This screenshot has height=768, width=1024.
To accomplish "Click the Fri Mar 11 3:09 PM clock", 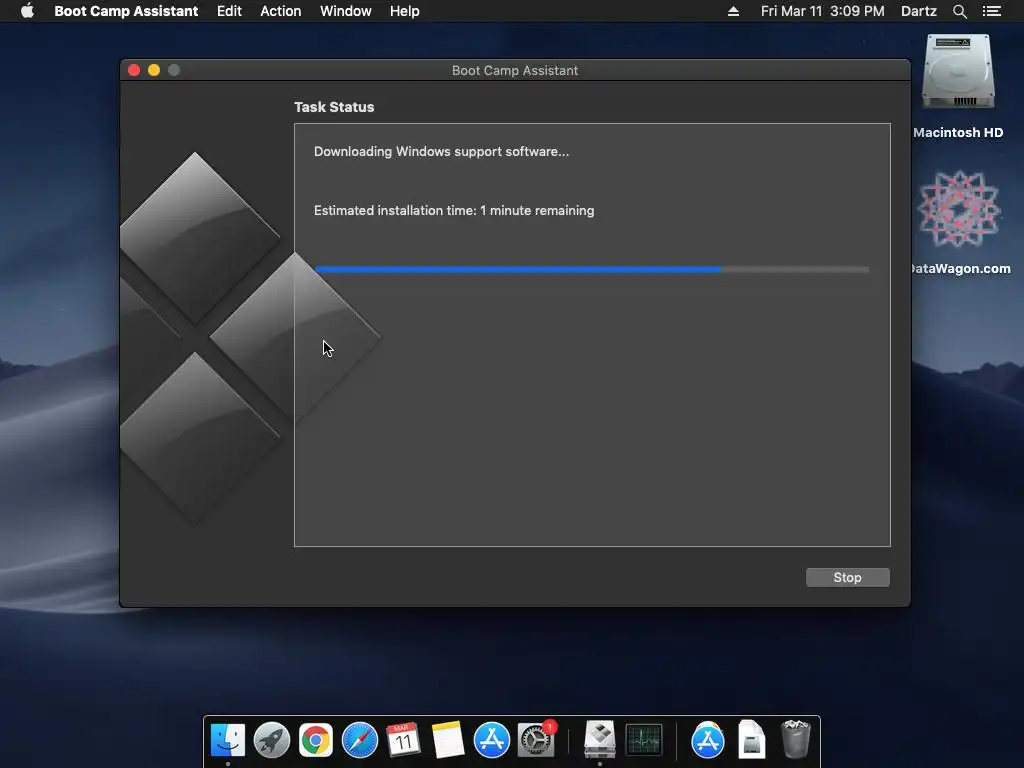I will tap(823, 11).
